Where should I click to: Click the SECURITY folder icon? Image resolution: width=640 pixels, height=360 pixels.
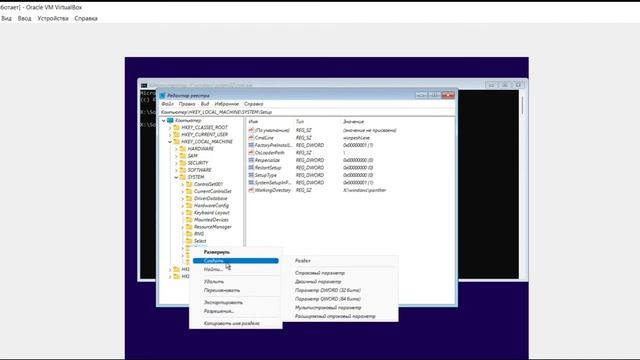tap(183, 163)
